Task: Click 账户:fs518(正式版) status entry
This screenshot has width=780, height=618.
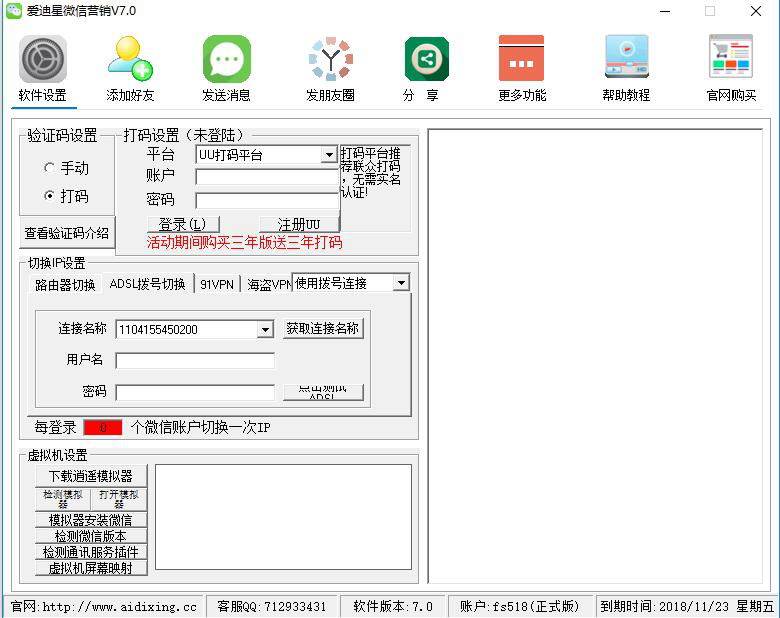Action: (x=520, y=606)
